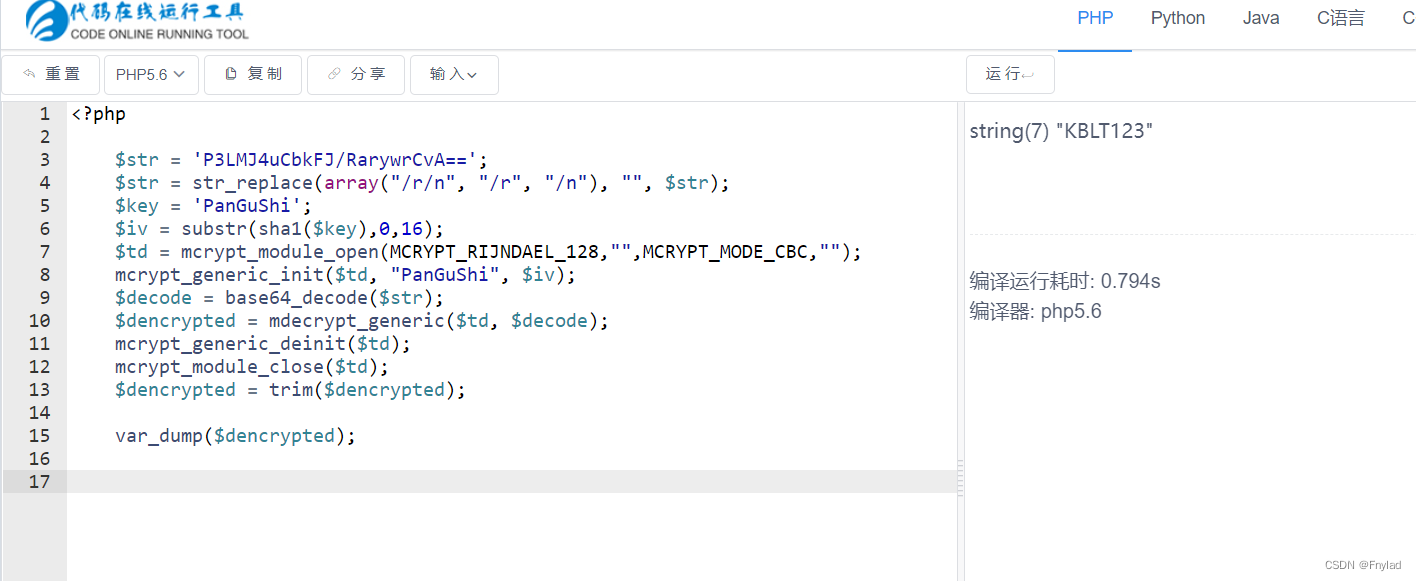This screenshot has width=1416, height=581.
Task: Select the Java language tab
Action: coord(1260,19)
